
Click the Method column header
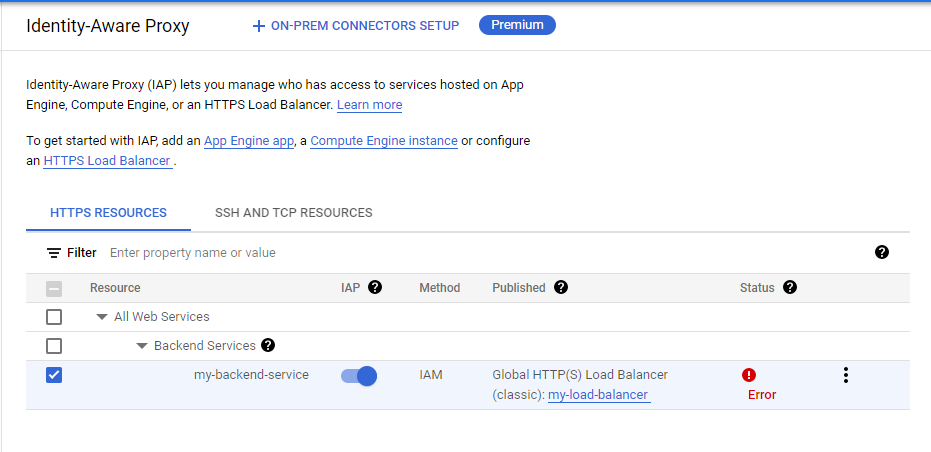(439, 288)
